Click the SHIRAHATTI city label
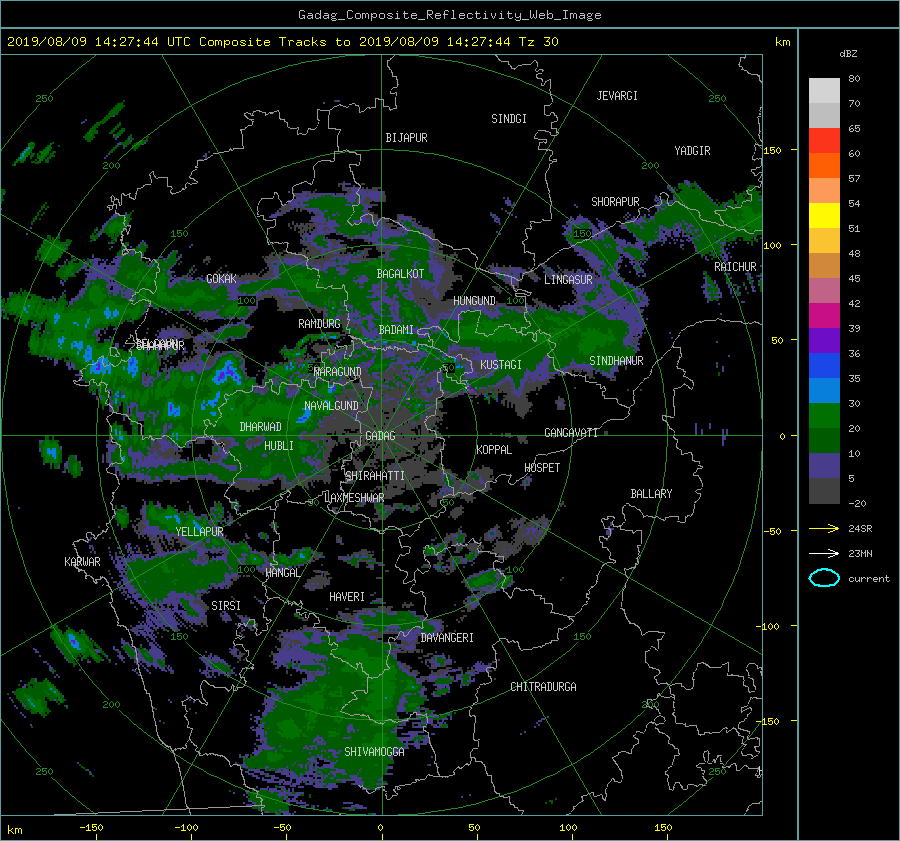 tap(375, 476)
